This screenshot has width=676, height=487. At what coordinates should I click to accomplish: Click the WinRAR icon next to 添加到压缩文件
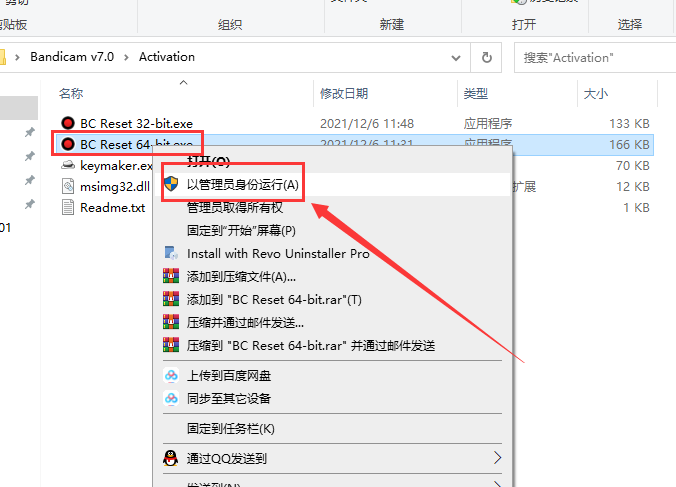[170, 277]
